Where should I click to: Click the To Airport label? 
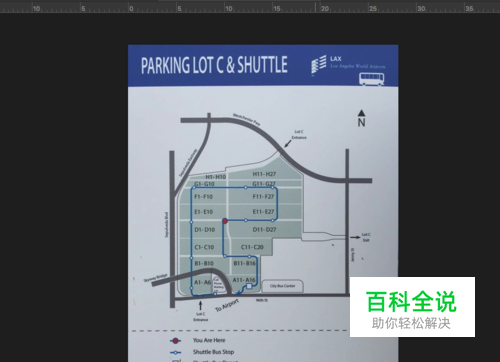[227, 305]
